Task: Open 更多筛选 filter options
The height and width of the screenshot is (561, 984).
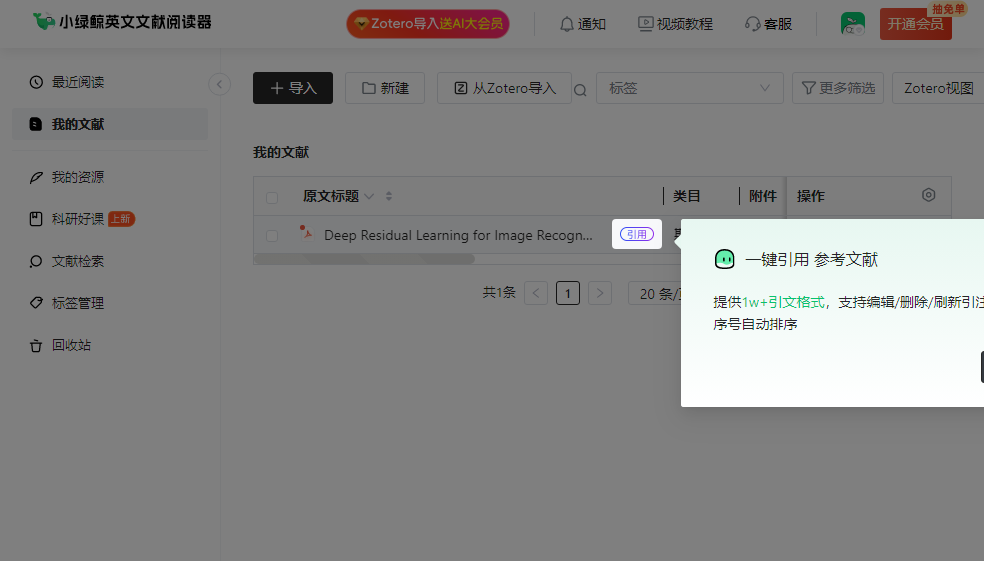Action: coord(838,88)
